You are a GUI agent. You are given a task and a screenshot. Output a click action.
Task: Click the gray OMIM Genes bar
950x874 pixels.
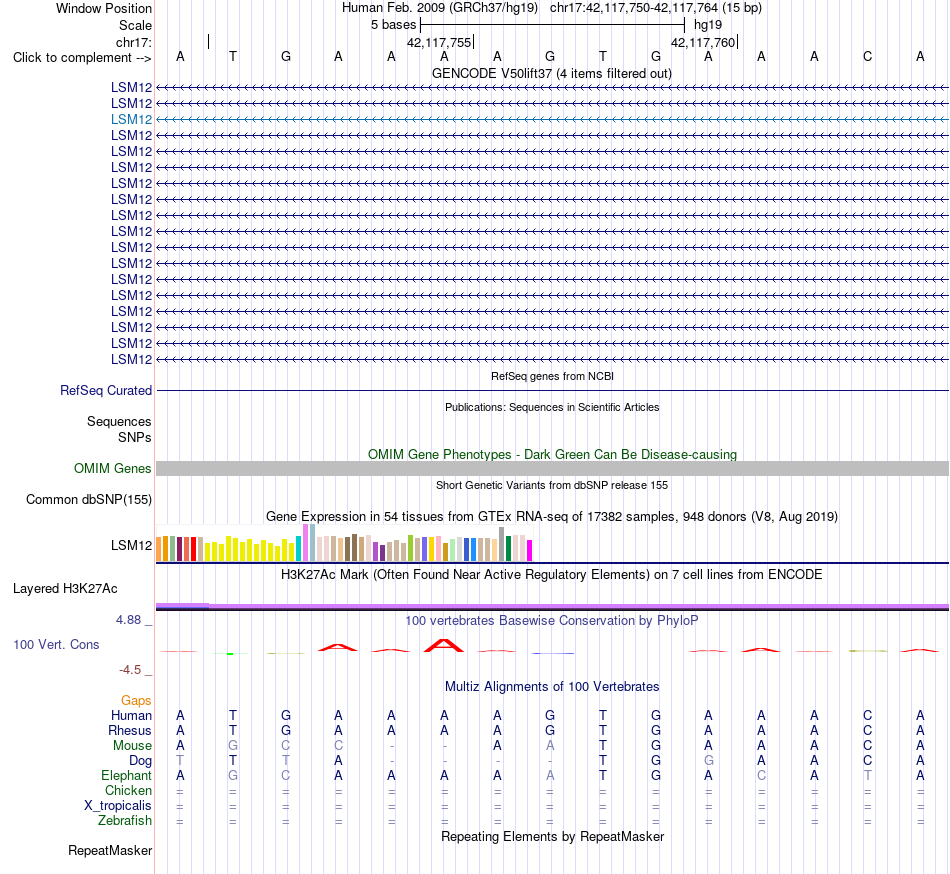552,468
